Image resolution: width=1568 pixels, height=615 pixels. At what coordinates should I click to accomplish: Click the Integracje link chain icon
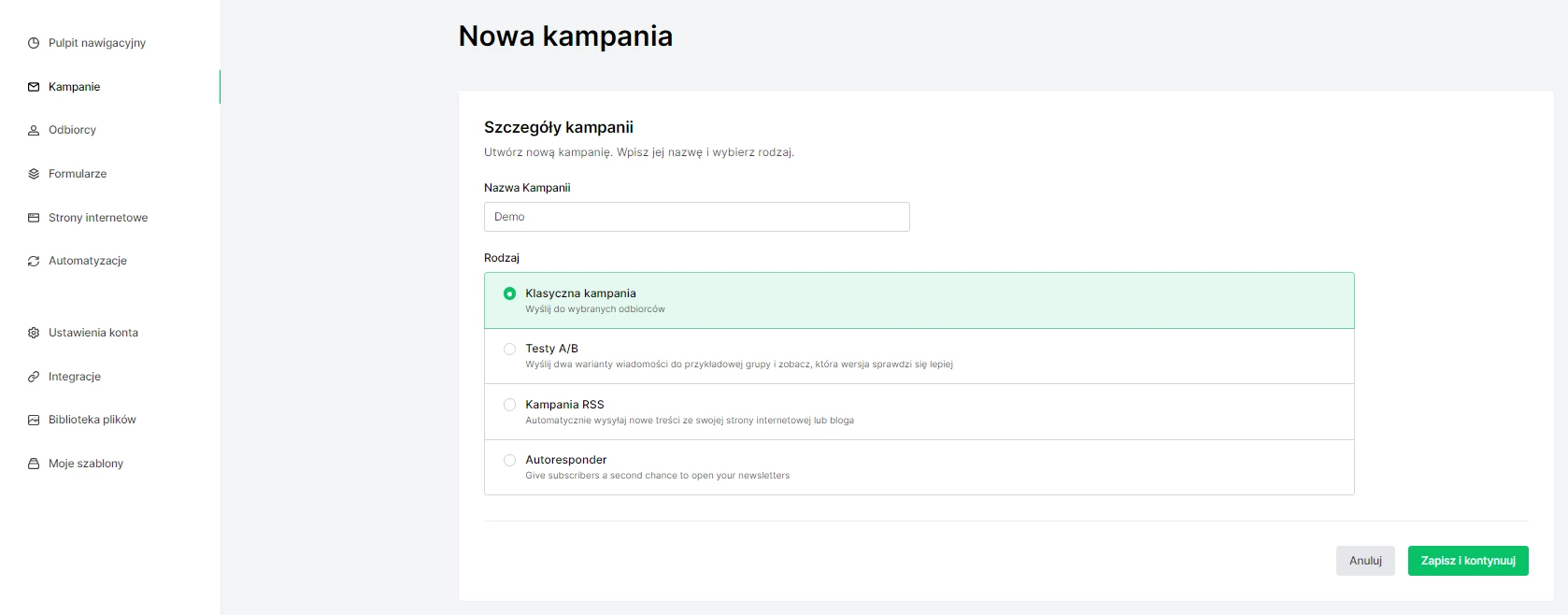pos(34,377)
